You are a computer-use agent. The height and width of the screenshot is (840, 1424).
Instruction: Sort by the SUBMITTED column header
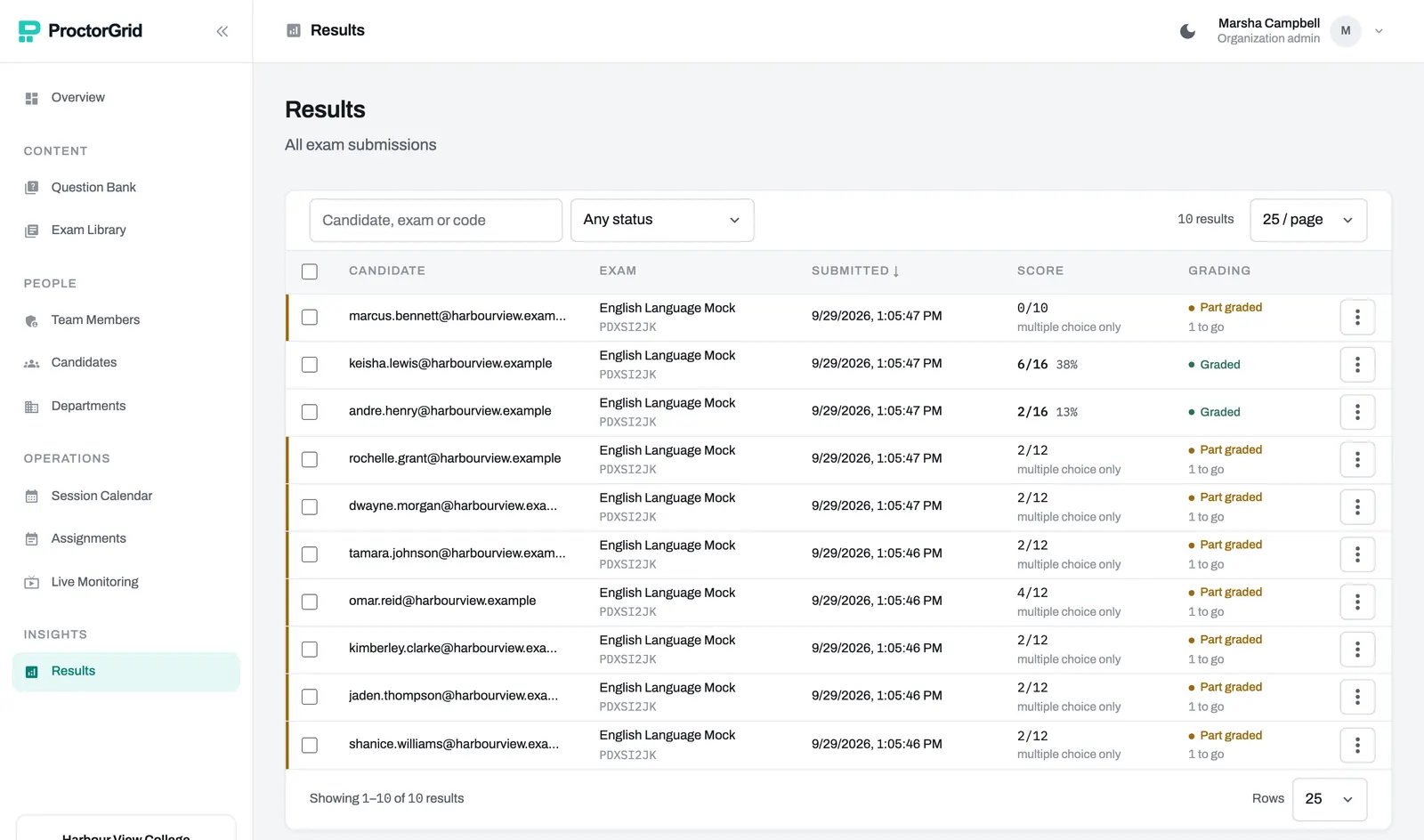[855, 271]
